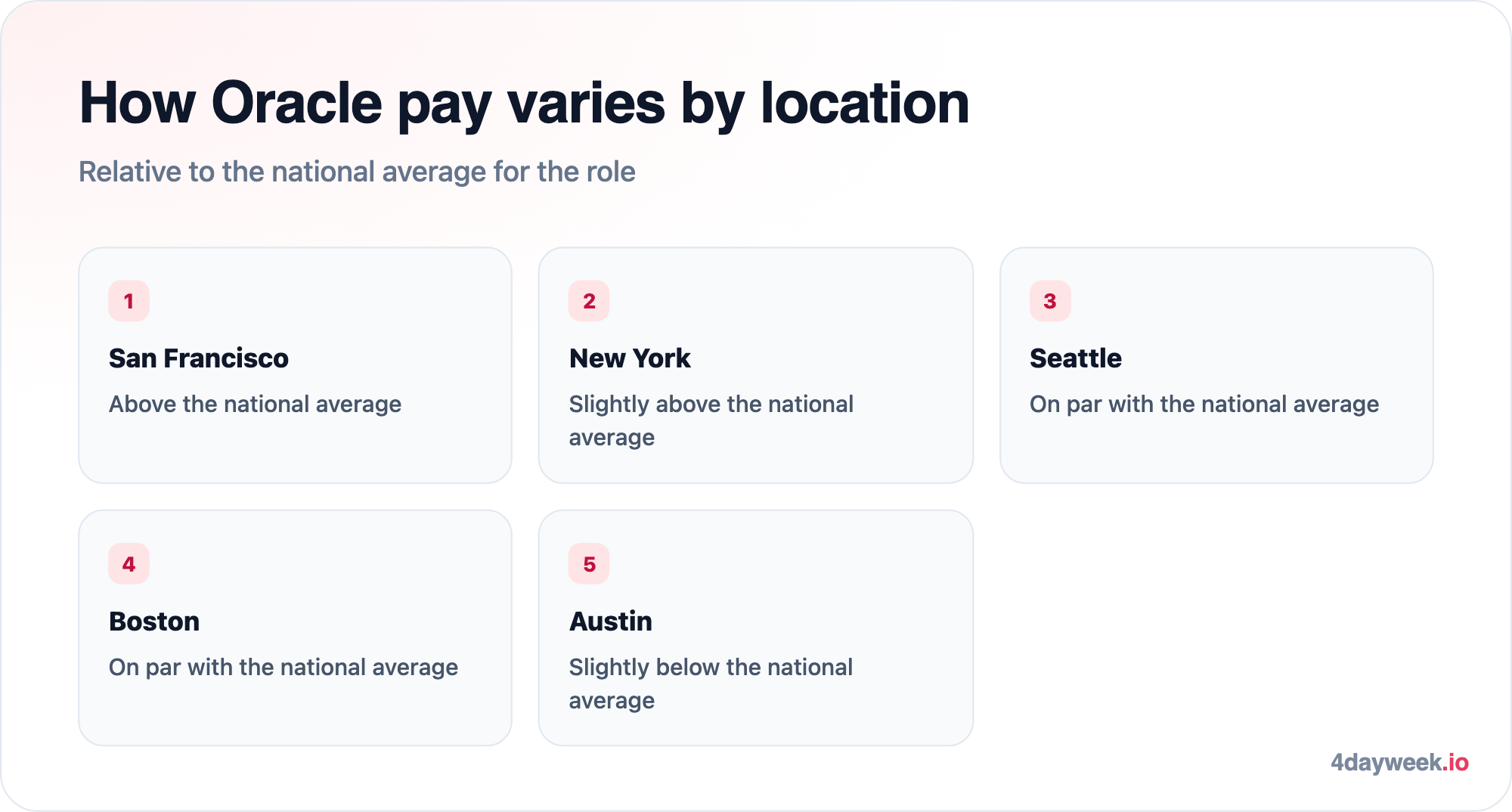Click the 'How Oracle pay varies' title
The width and height of the screenshot is (1512, 812).
pyautogui.click(x=525, y=104)
